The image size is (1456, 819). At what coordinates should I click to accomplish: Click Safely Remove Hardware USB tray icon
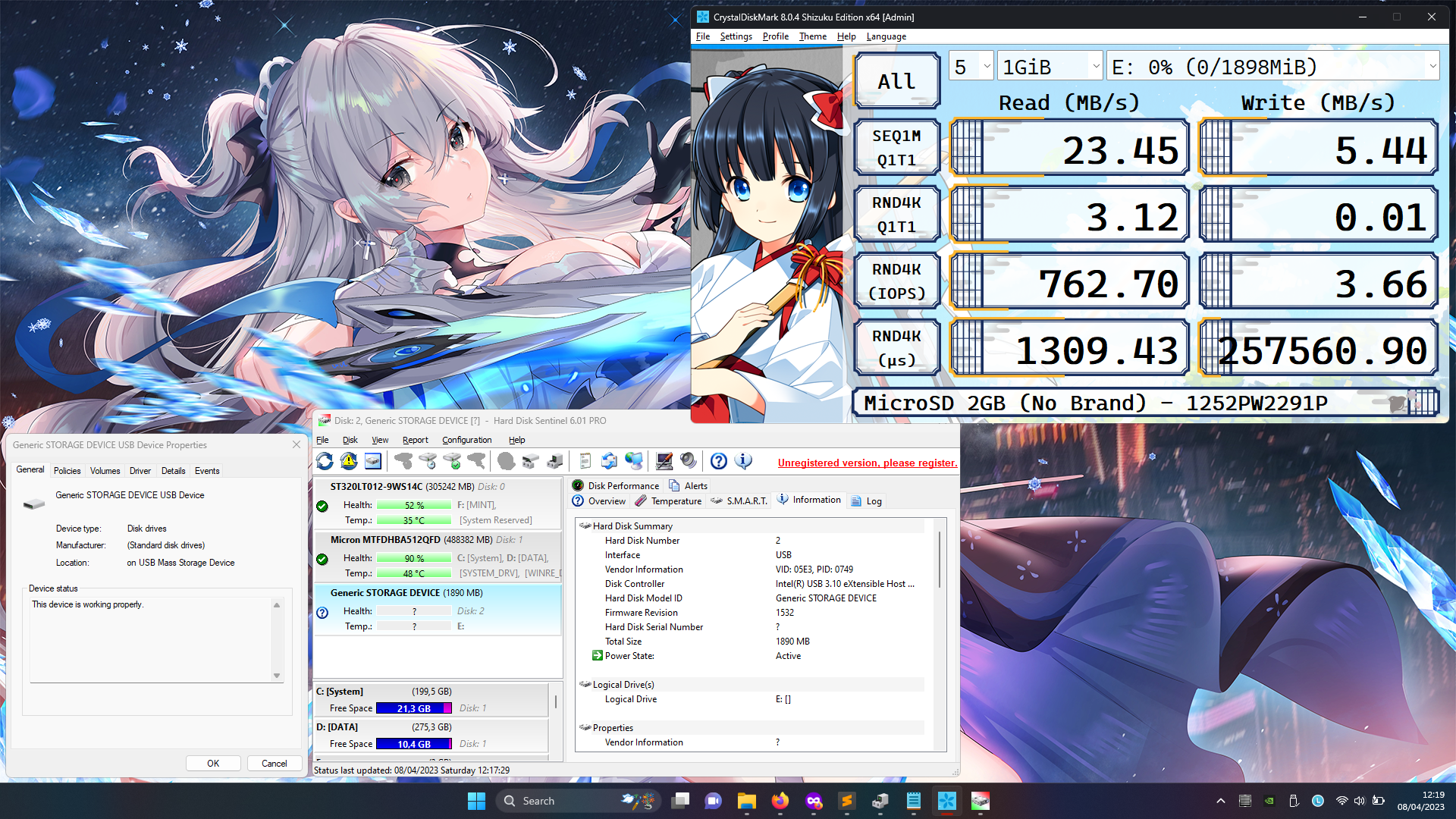[1294, 801]
